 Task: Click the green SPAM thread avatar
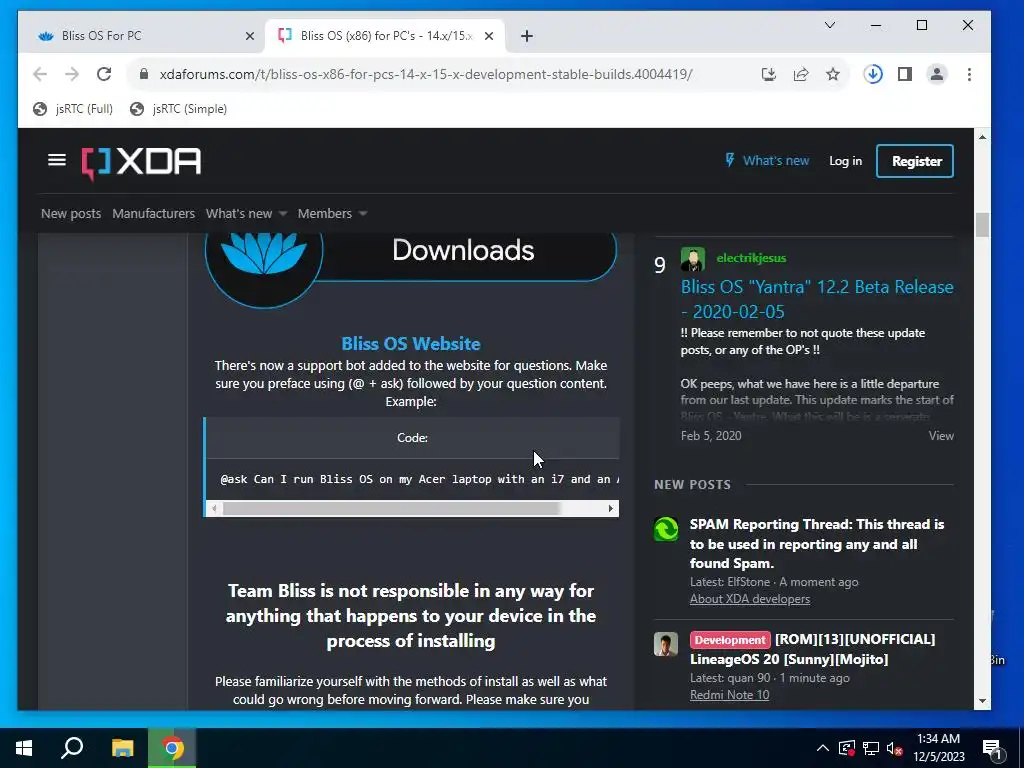tap(666, 529)
